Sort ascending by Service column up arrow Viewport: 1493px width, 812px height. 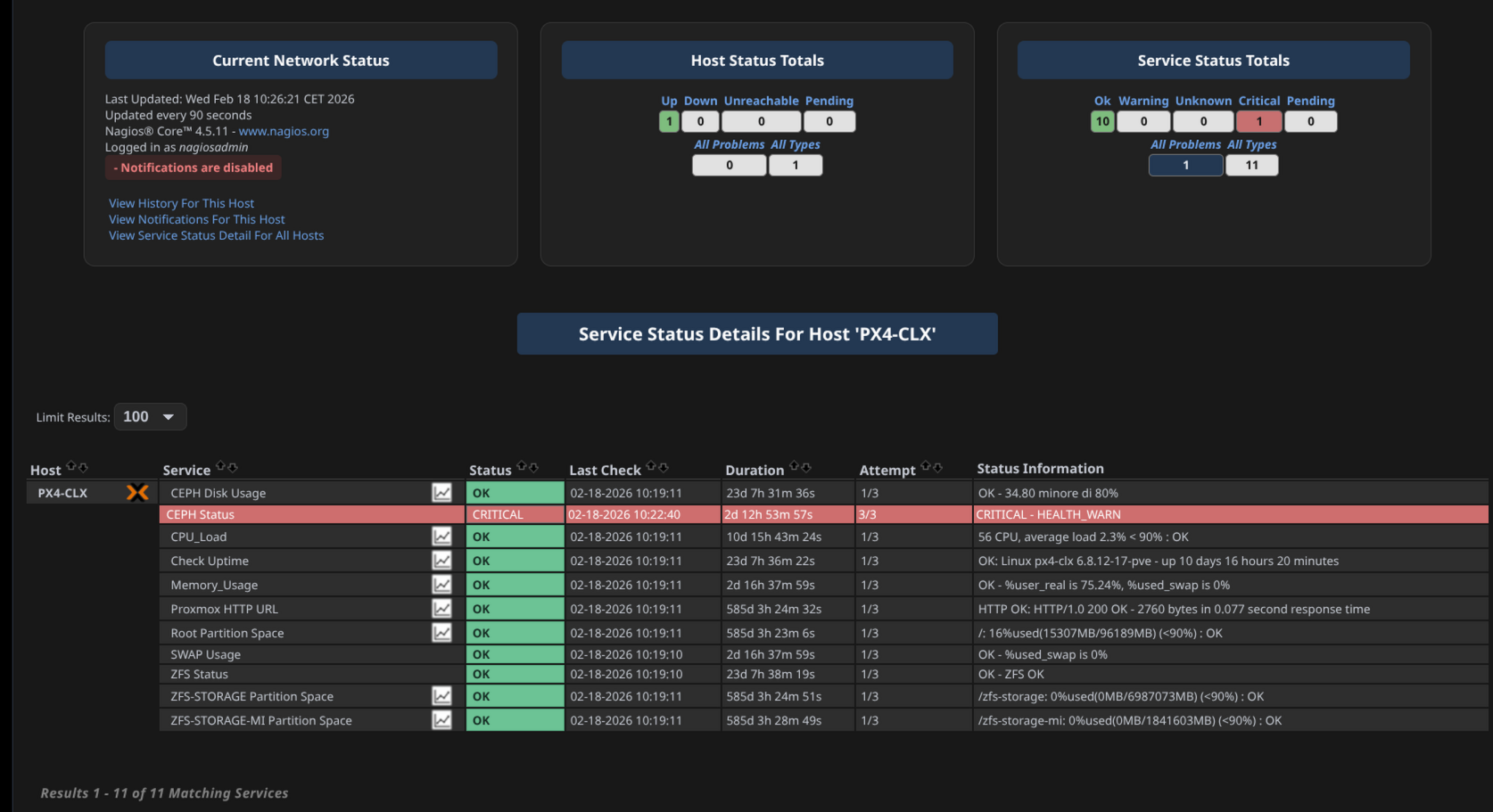click(220, 466)
